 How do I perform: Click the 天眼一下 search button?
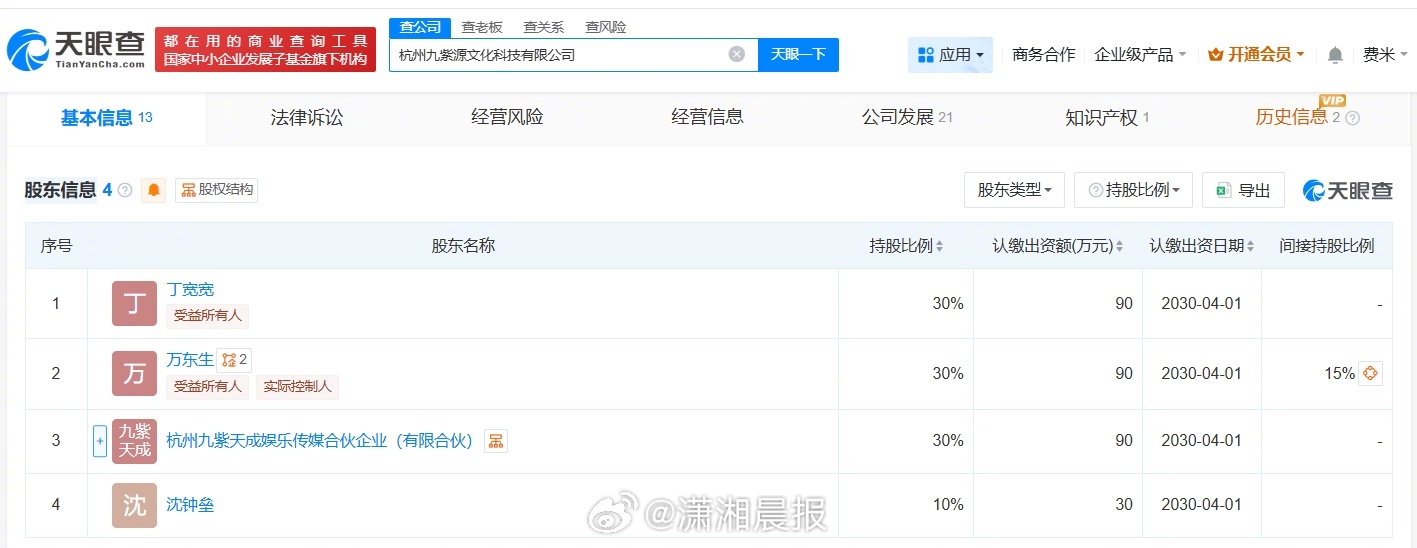pos(798,54)
